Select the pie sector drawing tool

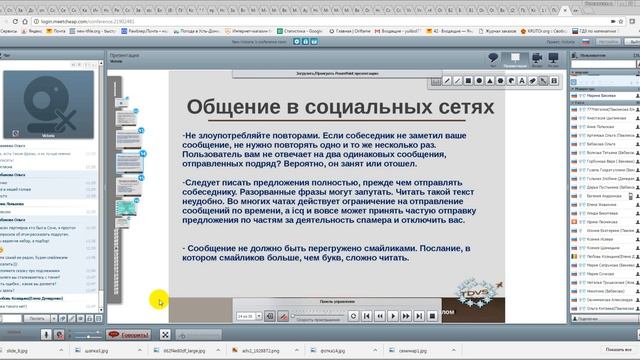[x=511, y=81]
